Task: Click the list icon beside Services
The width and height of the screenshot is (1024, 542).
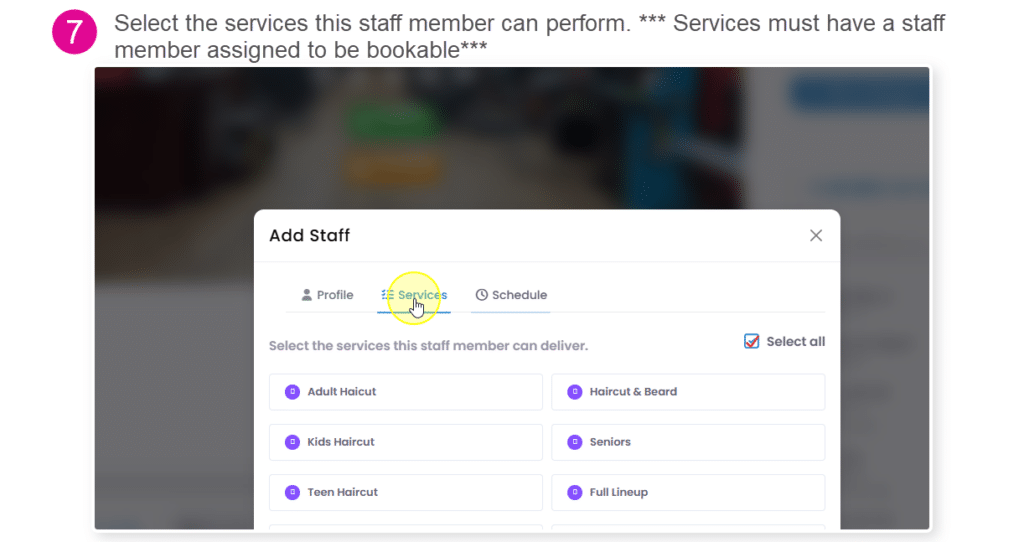Action: pyautogui.click(x=387, y=295)
